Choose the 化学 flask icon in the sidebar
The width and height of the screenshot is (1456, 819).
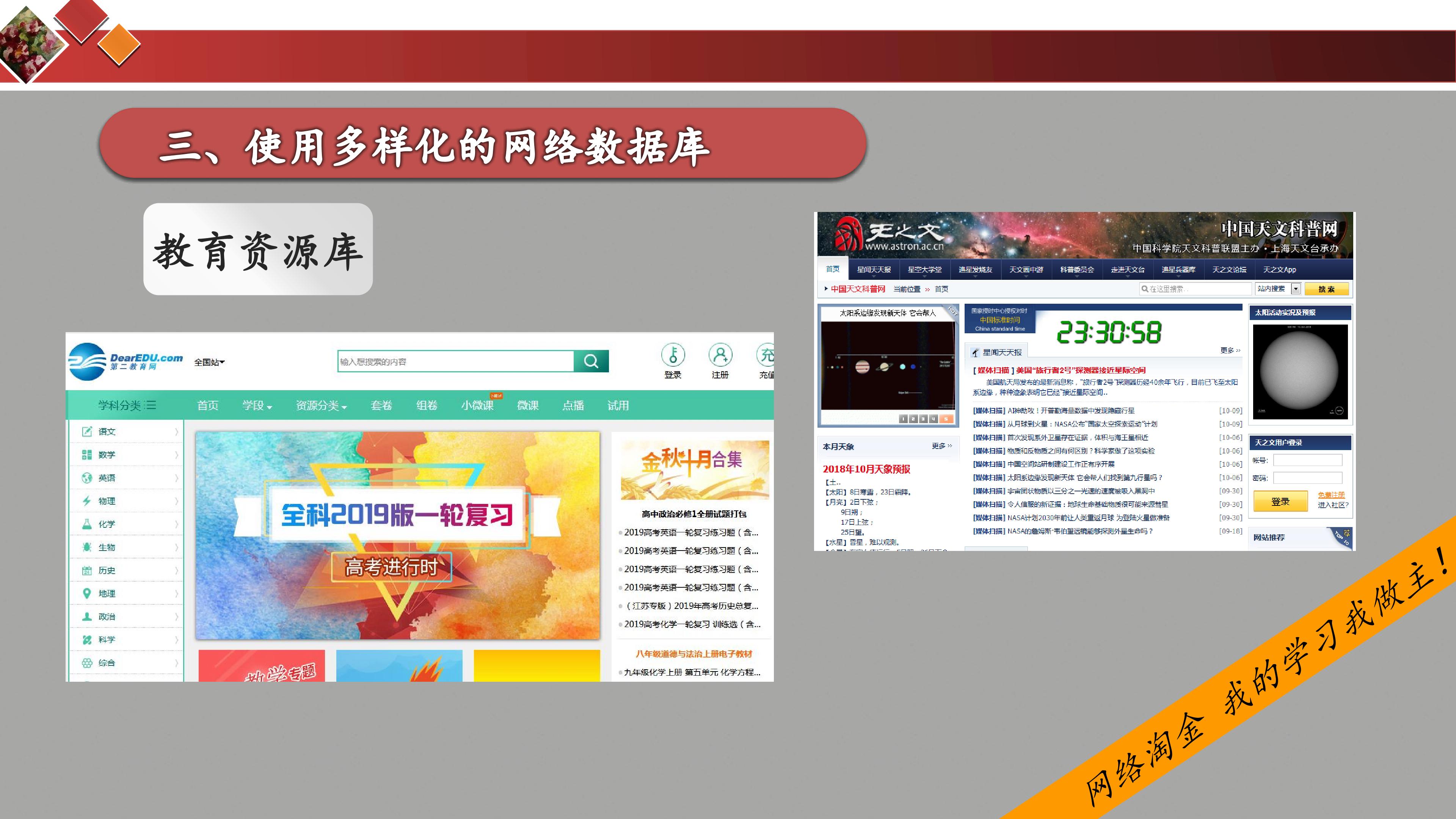click(x=86, y=524)
